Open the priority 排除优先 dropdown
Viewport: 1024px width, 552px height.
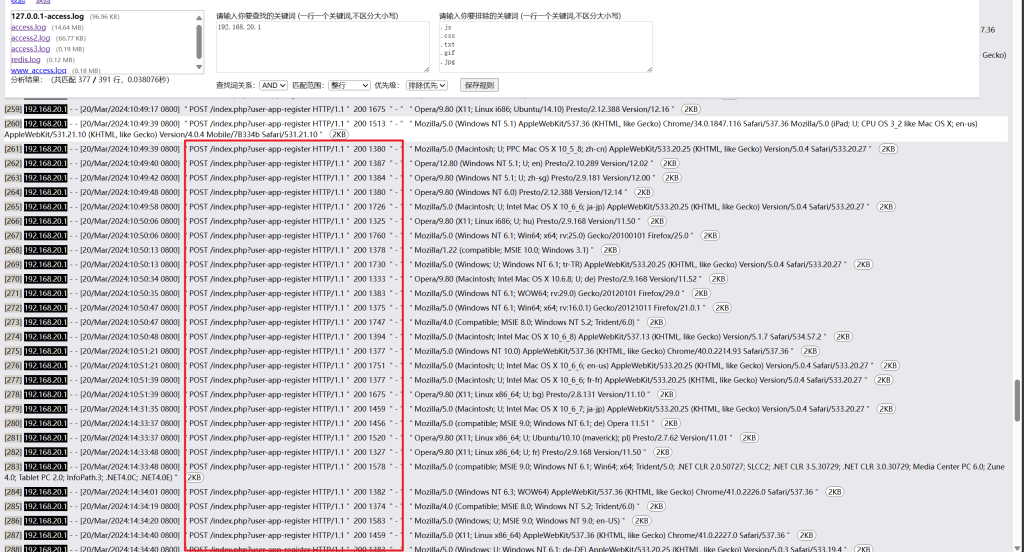(425, 86)
